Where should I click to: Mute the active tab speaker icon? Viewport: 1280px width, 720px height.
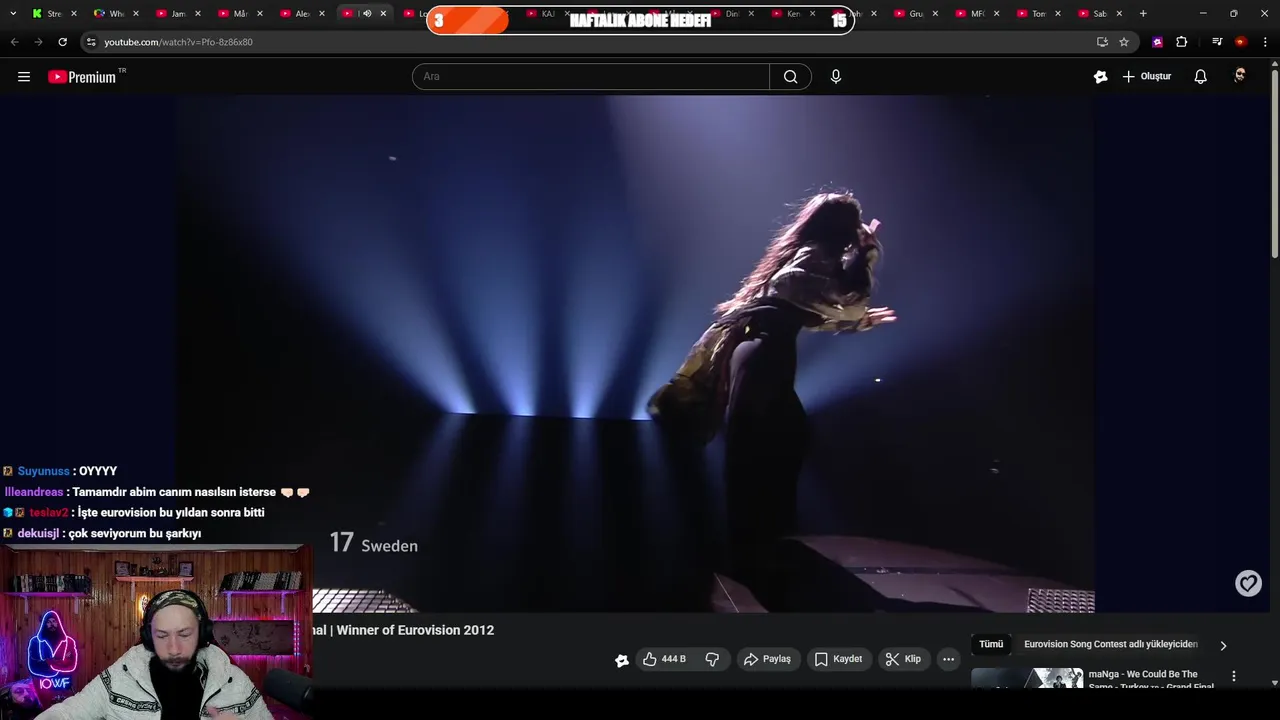(x=367, y=14)
